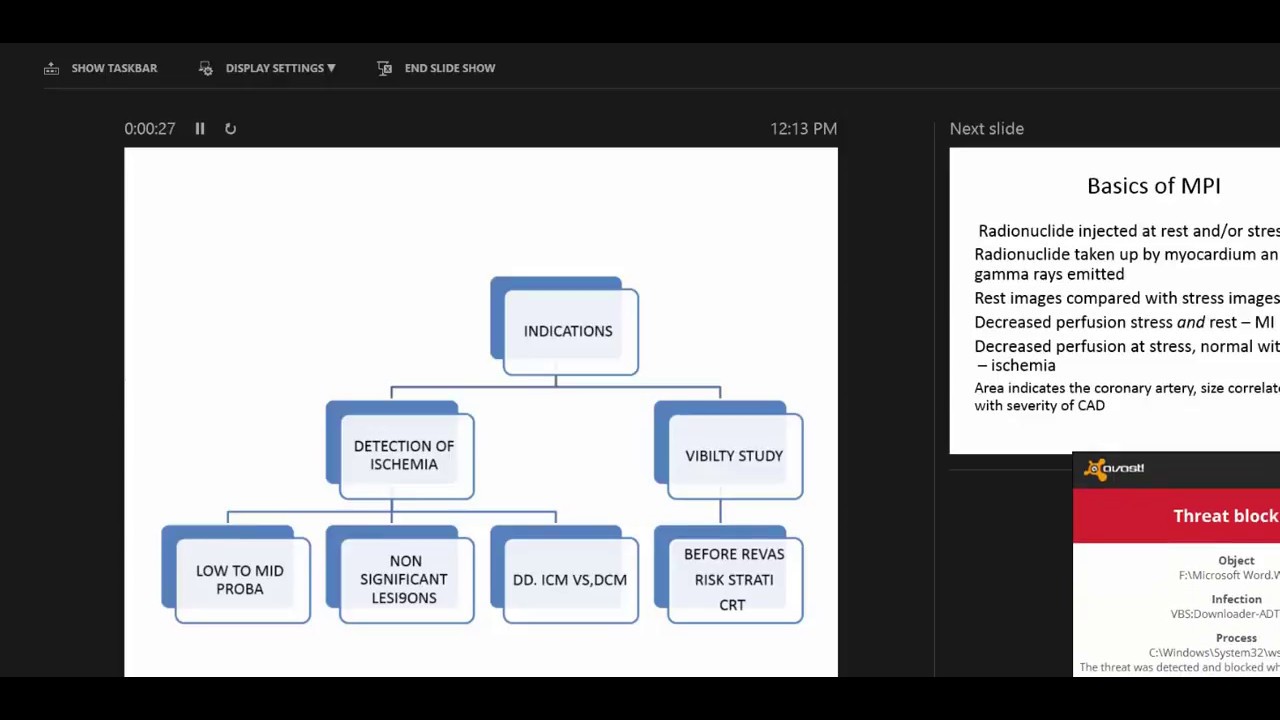Click the DD. ICM VS,DCM box

click(x=570, y=580)
